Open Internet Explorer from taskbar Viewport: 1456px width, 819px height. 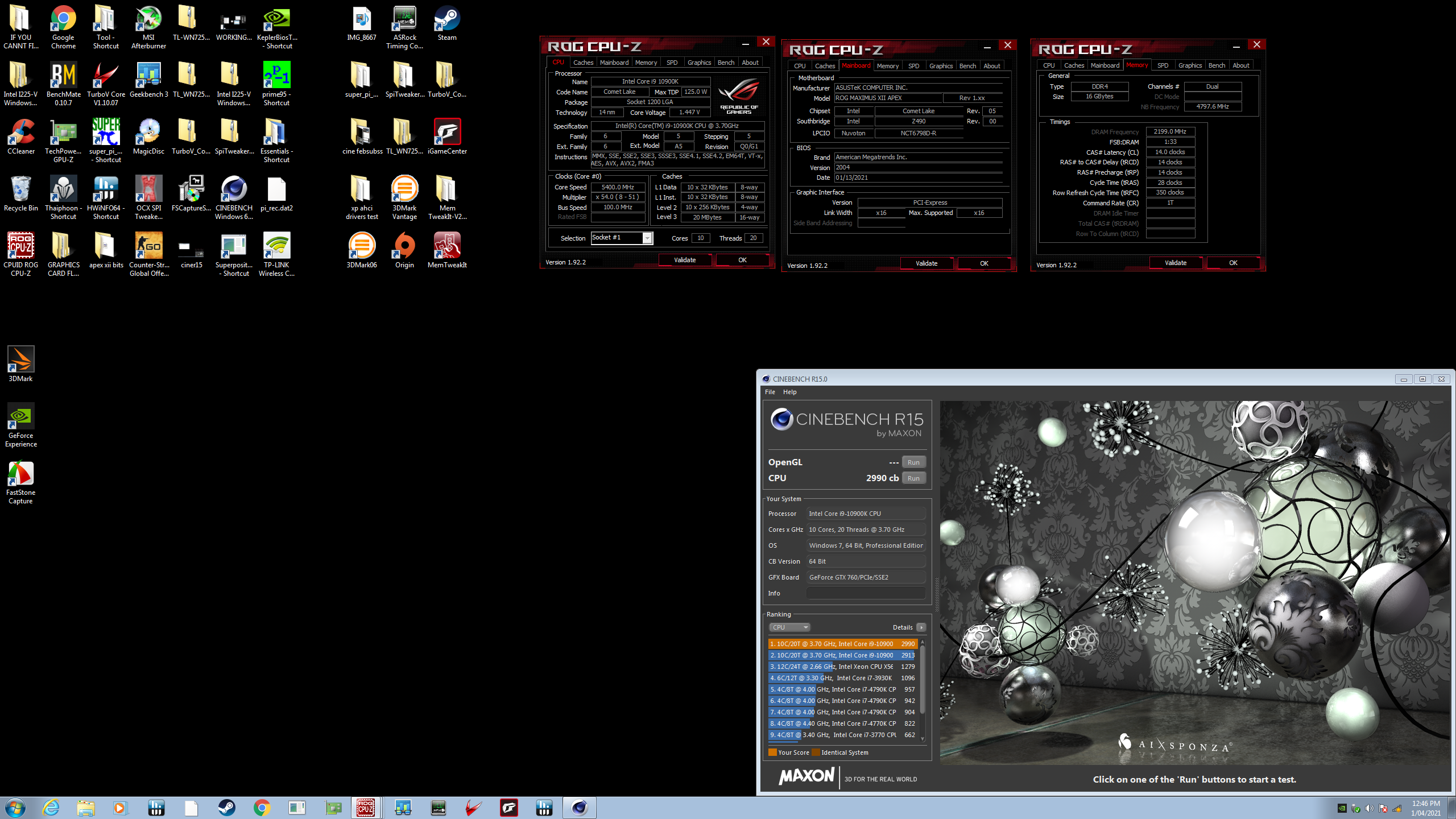click(x=51, y=808)
